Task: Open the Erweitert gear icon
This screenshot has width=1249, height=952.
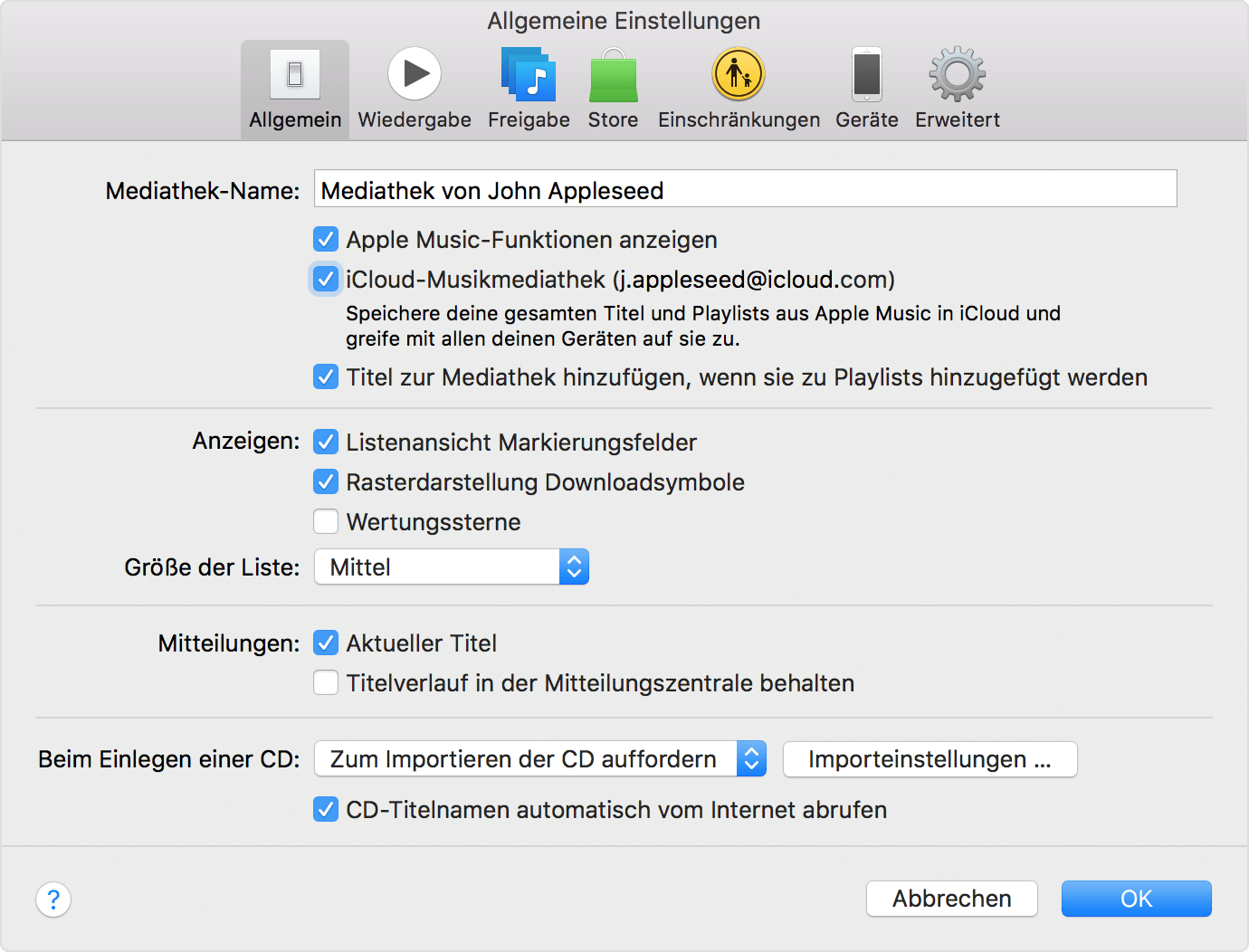Action: pyautogui.click(x=957, y=74)
